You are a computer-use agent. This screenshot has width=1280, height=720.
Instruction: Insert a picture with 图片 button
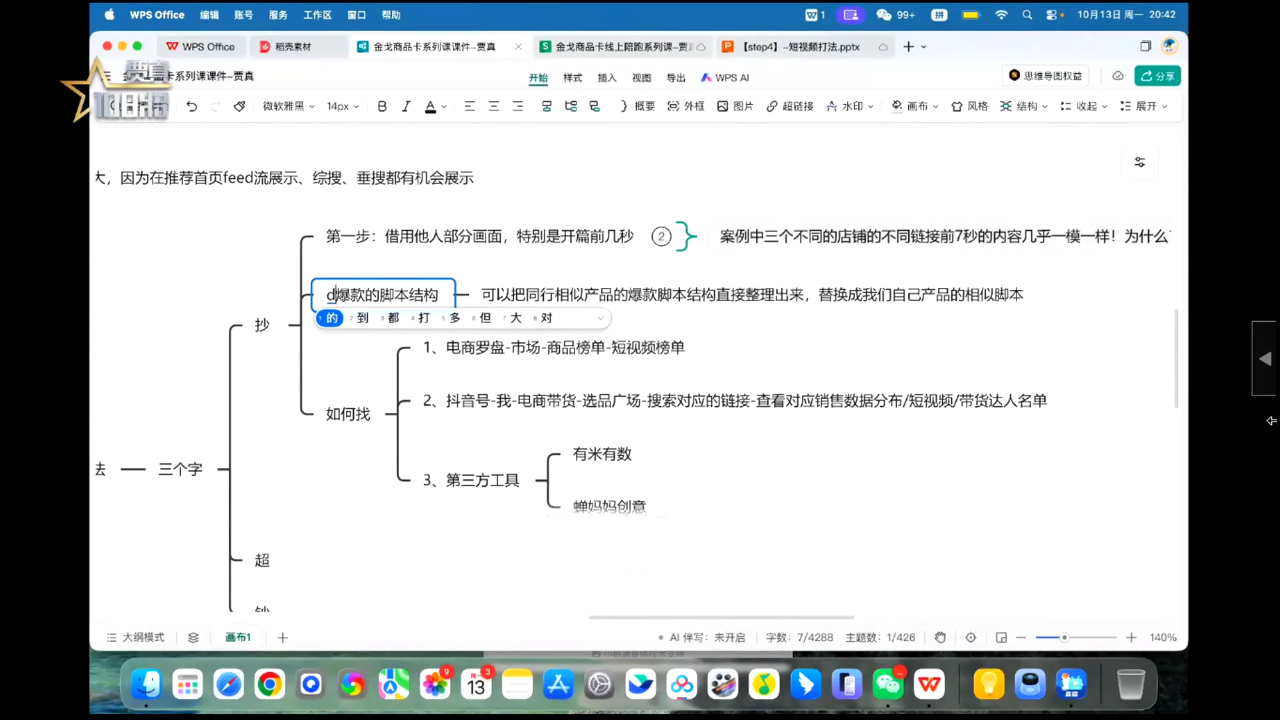click(x=735, y=106)
